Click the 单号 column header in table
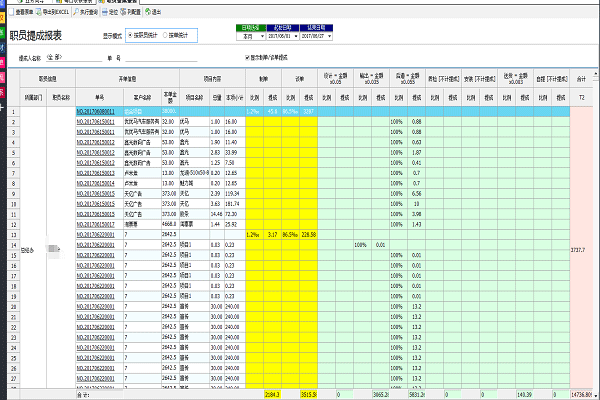 (x=97, y=96)
